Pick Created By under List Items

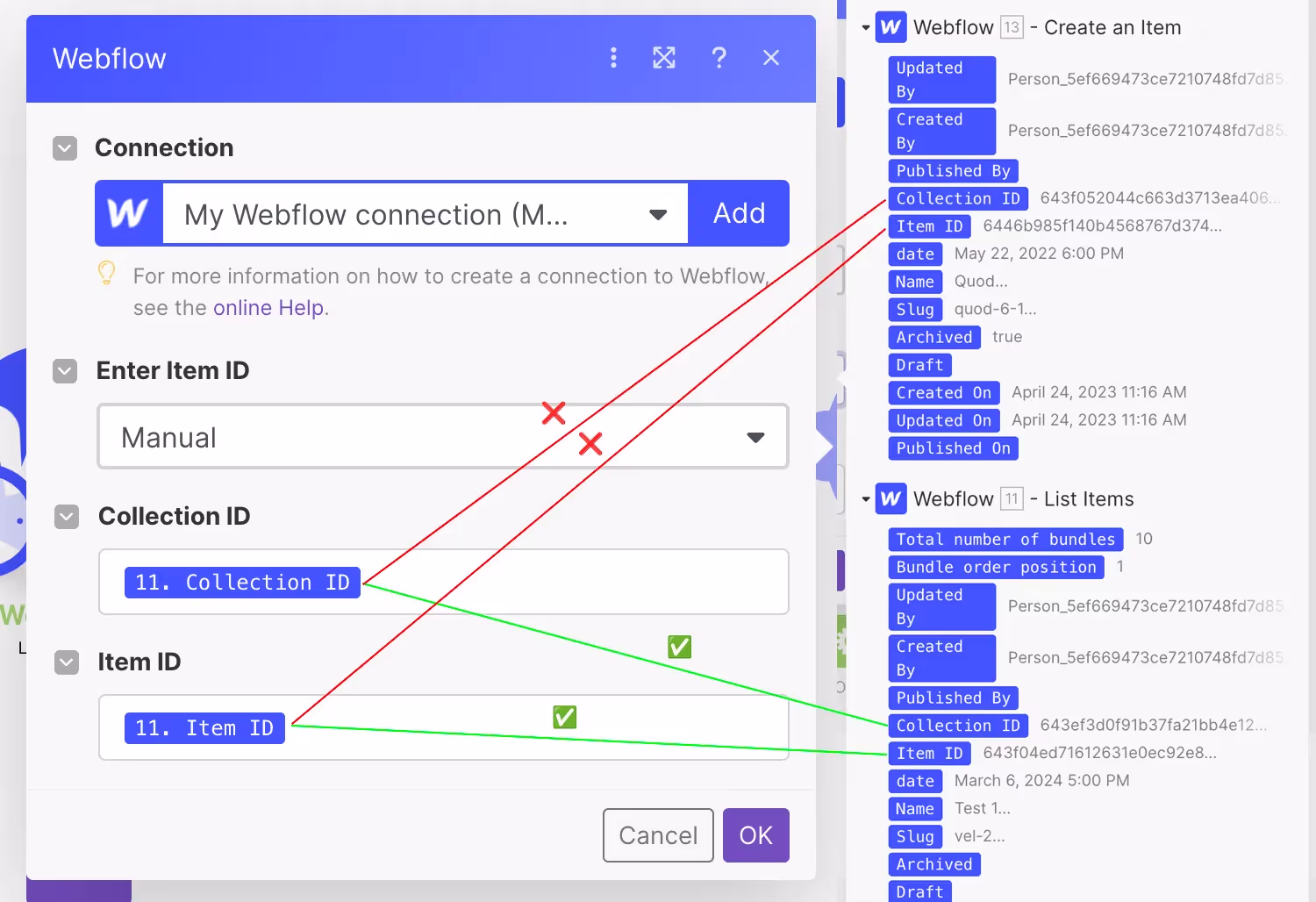pyautogui.click(x=942, y=658)
